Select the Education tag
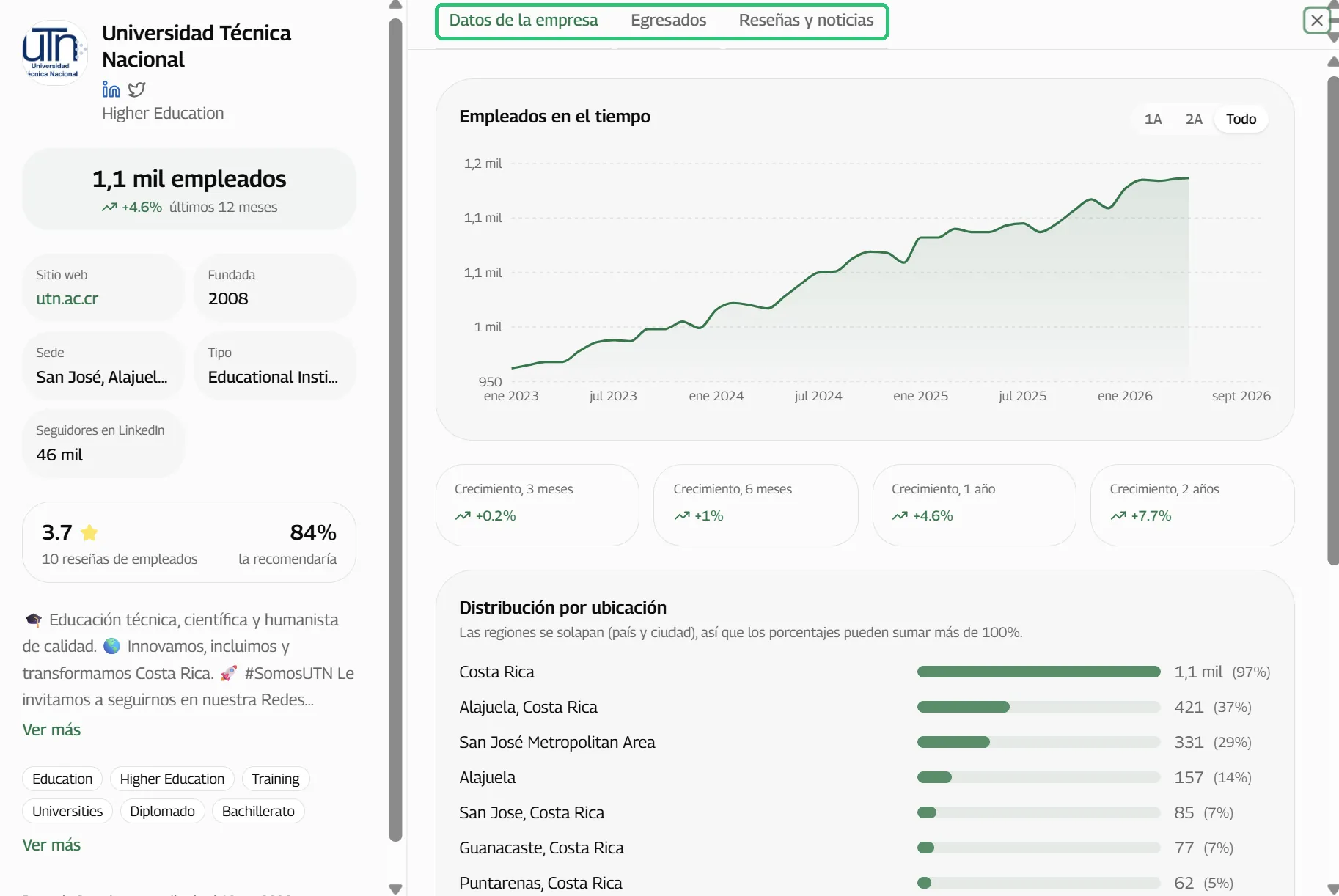 pos(62,779)
